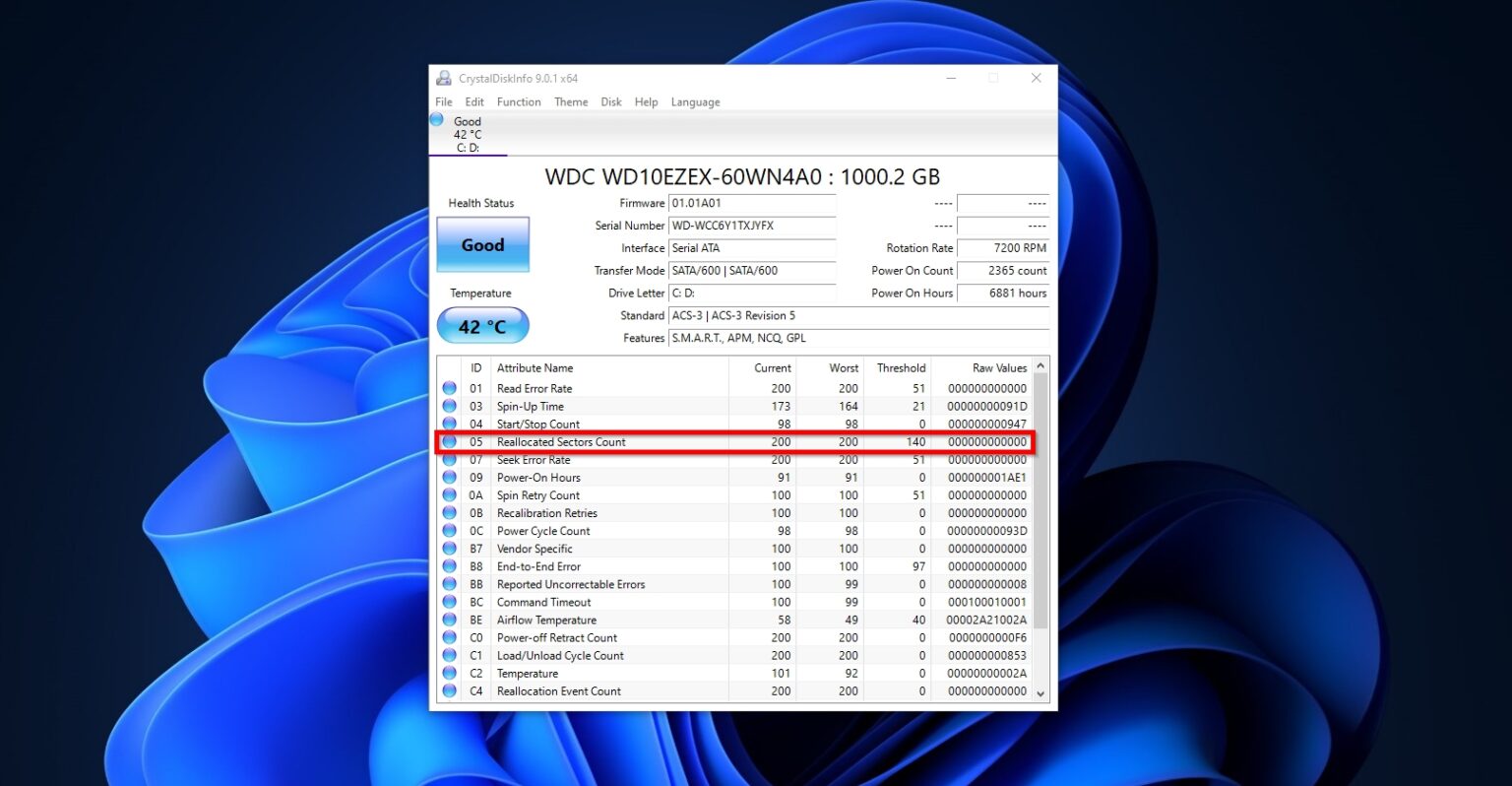Viewport: 1512px width, 786px height.
Task: Click the blue health dot beside Reallocated Sectors Count
Action: (x=450, y=442)
